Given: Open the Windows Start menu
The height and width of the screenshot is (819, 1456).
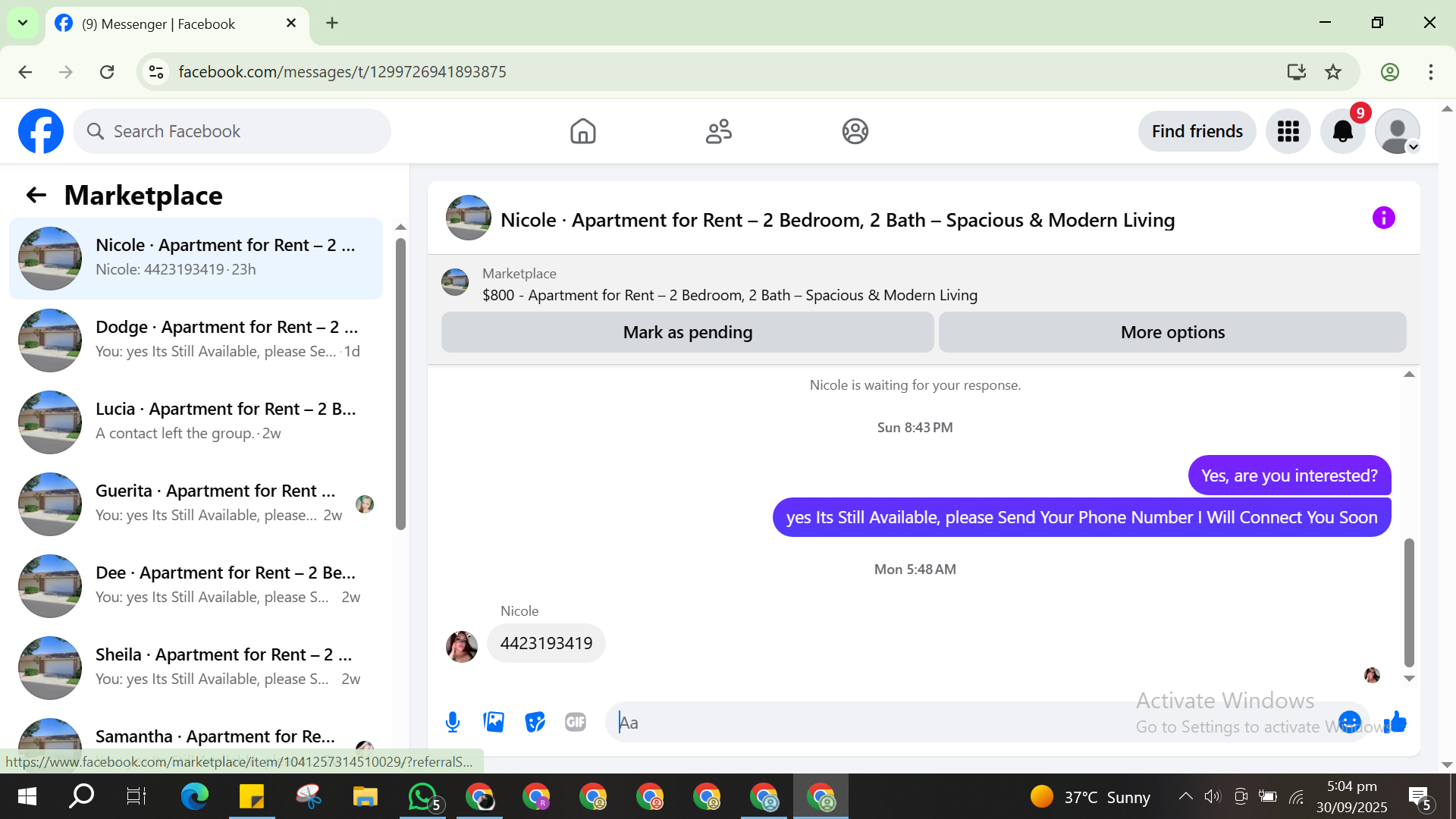Looking at the screenshot, I should click(x=27, y=796).
